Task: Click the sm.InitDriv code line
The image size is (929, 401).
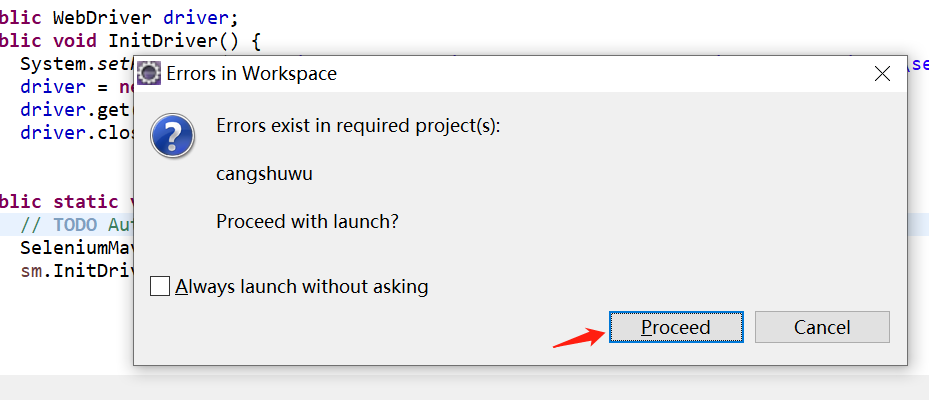Action: pos(75,271)
